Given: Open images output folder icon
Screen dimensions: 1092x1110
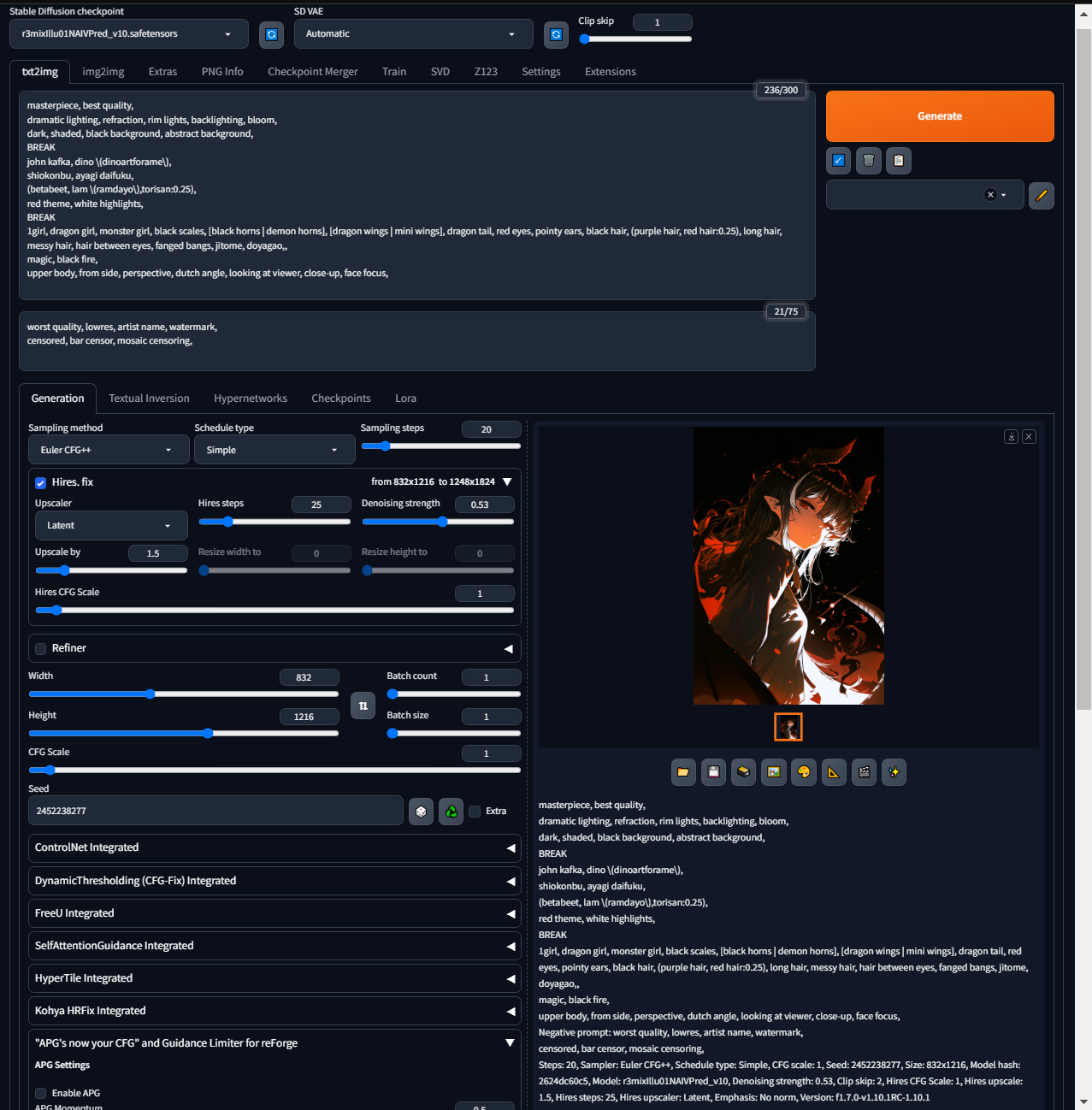Looking at the screenshot, I should pos(683,772).
